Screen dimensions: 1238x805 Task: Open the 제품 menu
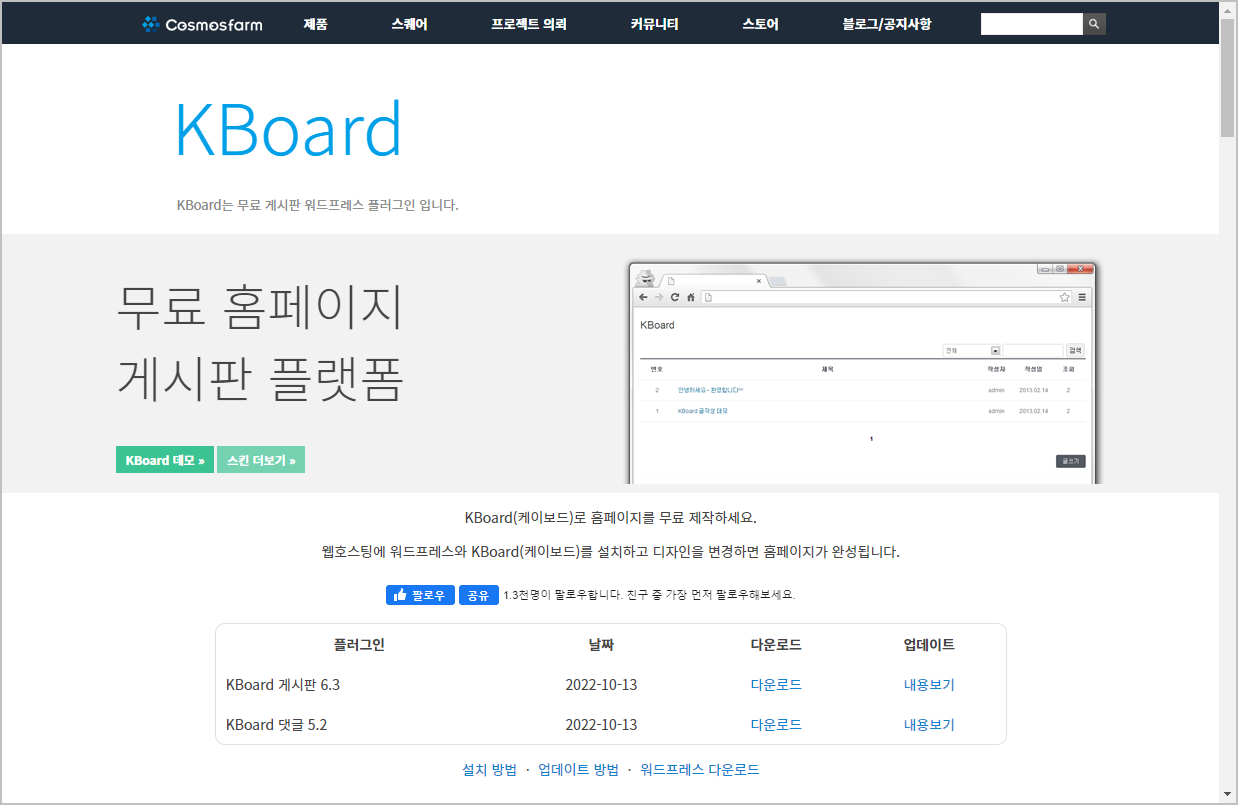pyautogui.click(x=316, y=24)
